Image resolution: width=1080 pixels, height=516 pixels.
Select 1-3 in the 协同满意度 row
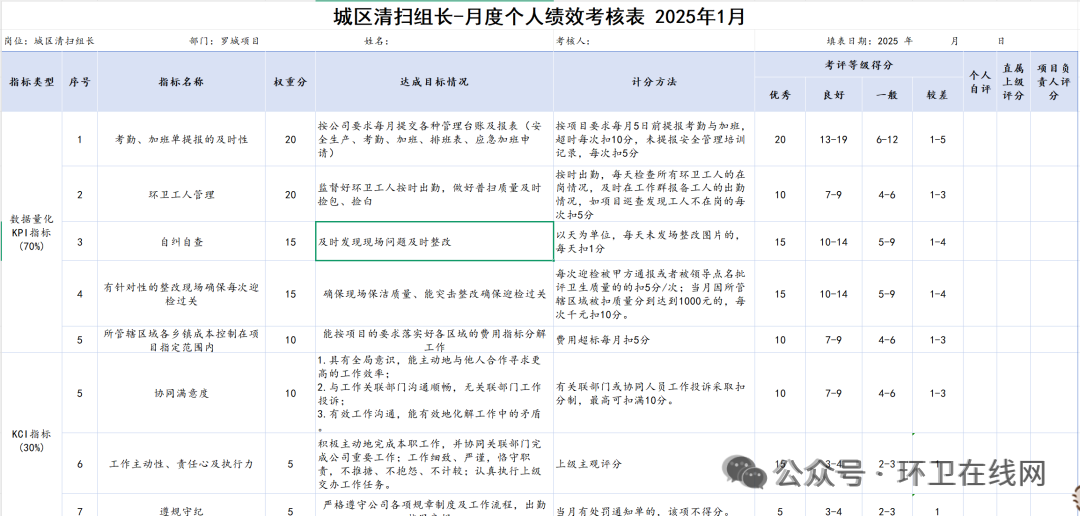(937, 393)
